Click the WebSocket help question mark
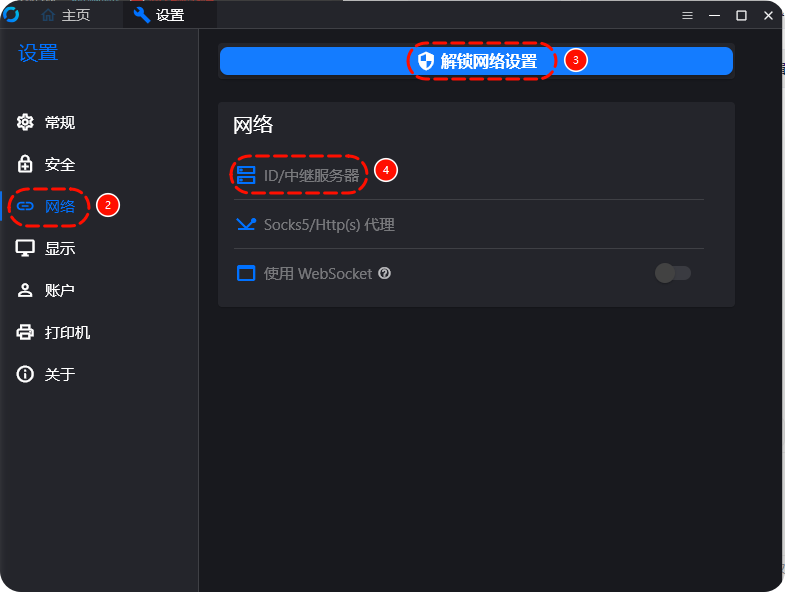 pos(384,273)
